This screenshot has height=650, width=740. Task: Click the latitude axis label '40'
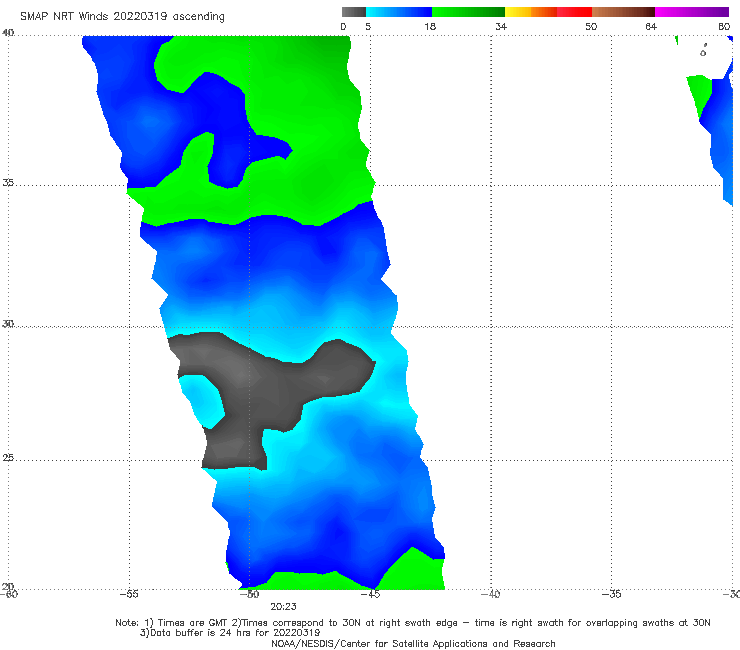[x=8, y=33]
